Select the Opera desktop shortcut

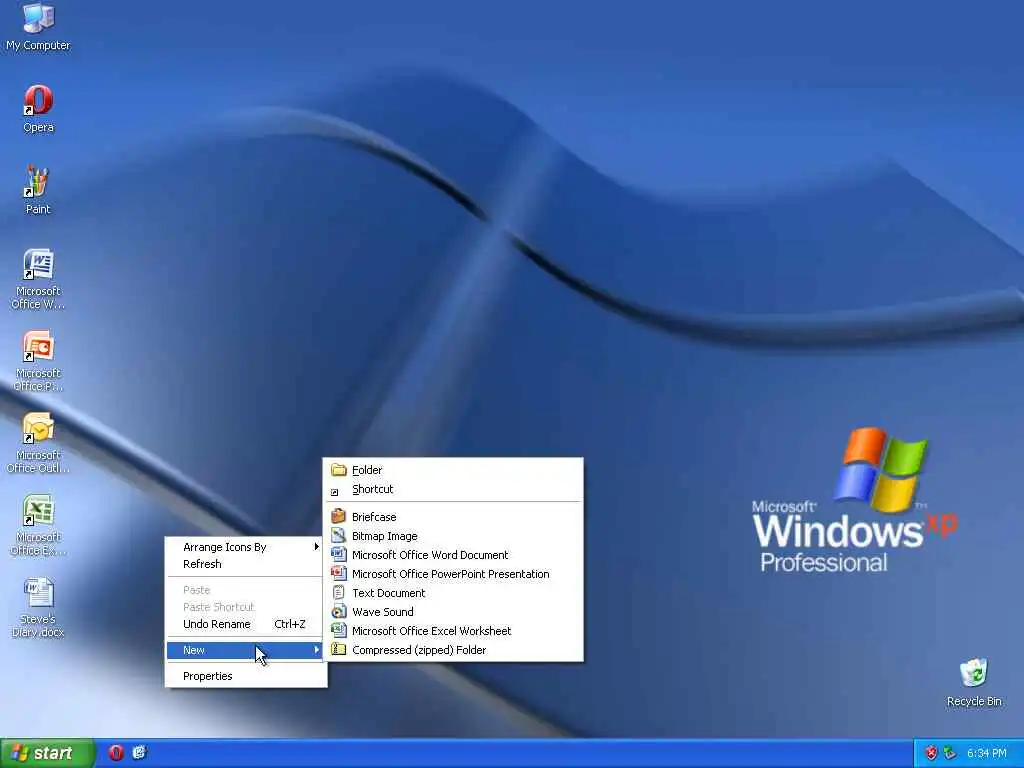[x=38, y=108]
